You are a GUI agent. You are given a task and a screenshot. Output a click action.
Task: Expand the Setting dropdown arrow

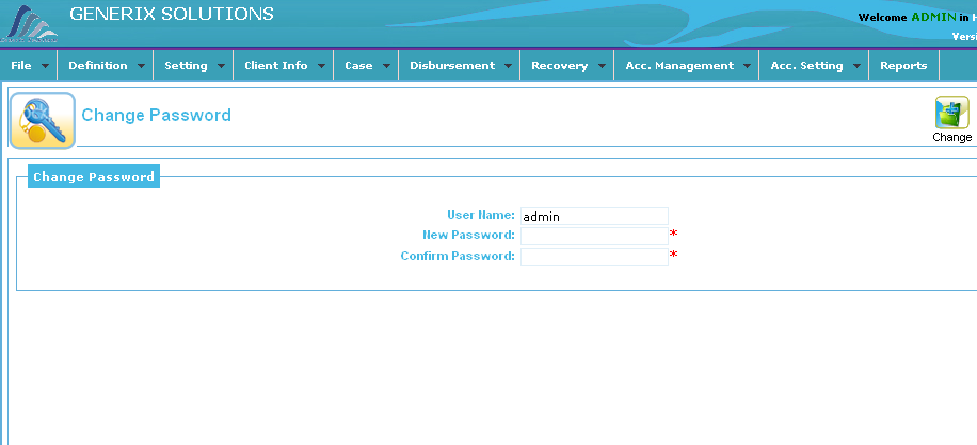tap(221, 67)
